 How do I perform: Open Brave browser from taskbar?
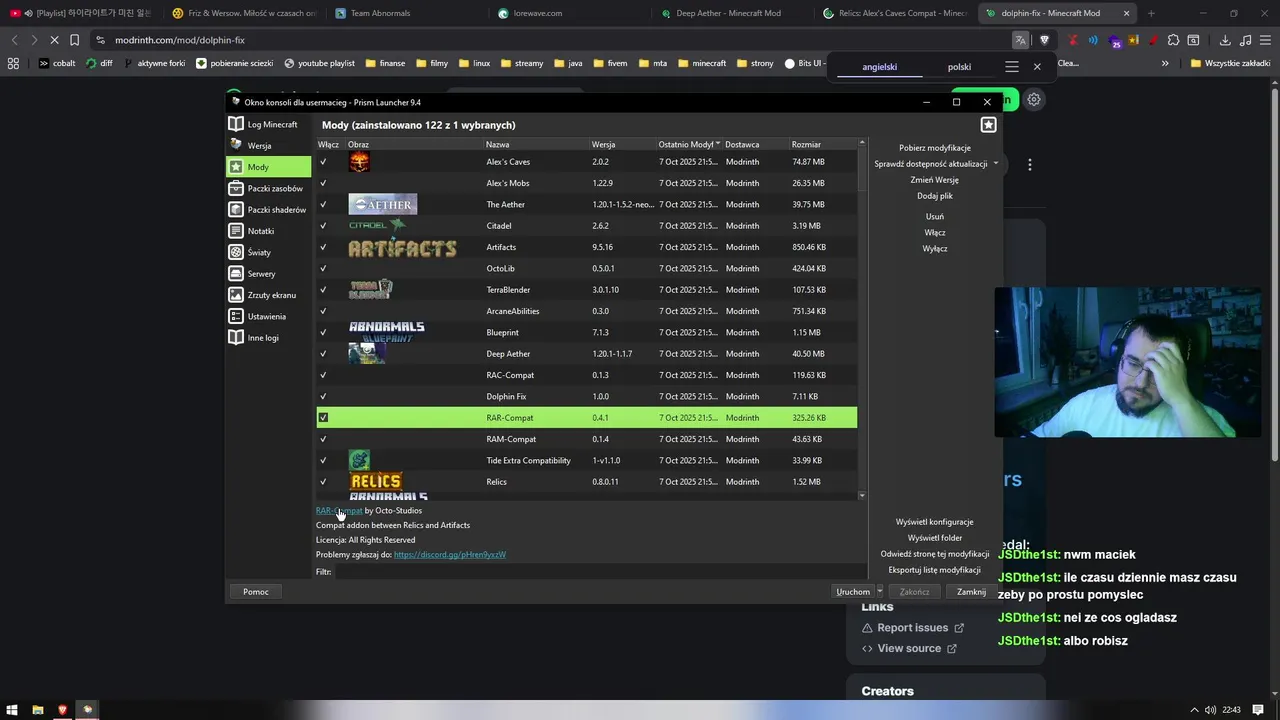(x=63, y=710)
